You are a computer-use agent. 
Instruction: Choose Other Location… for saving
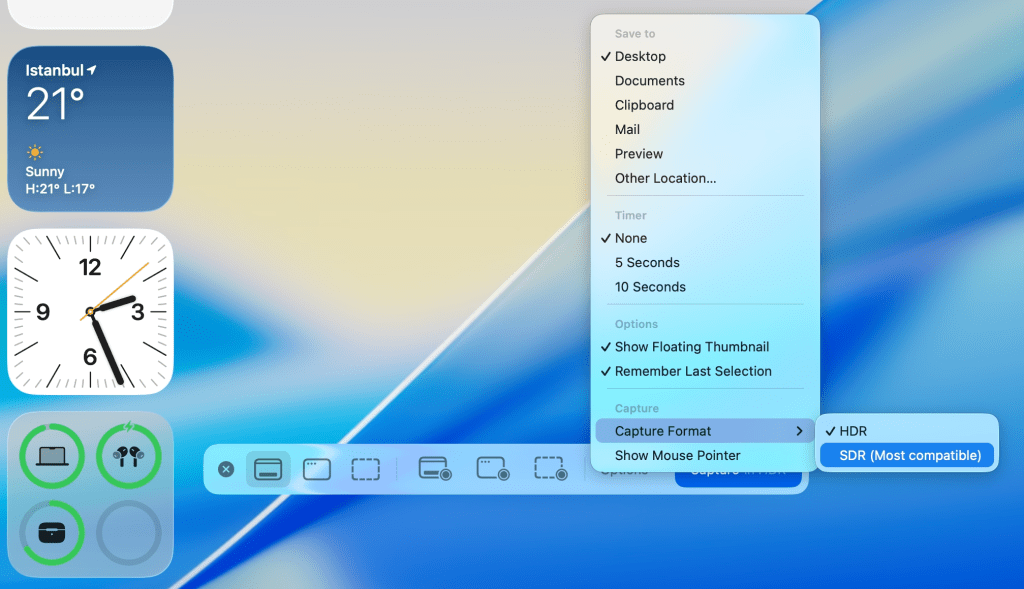tap(665, 179)
